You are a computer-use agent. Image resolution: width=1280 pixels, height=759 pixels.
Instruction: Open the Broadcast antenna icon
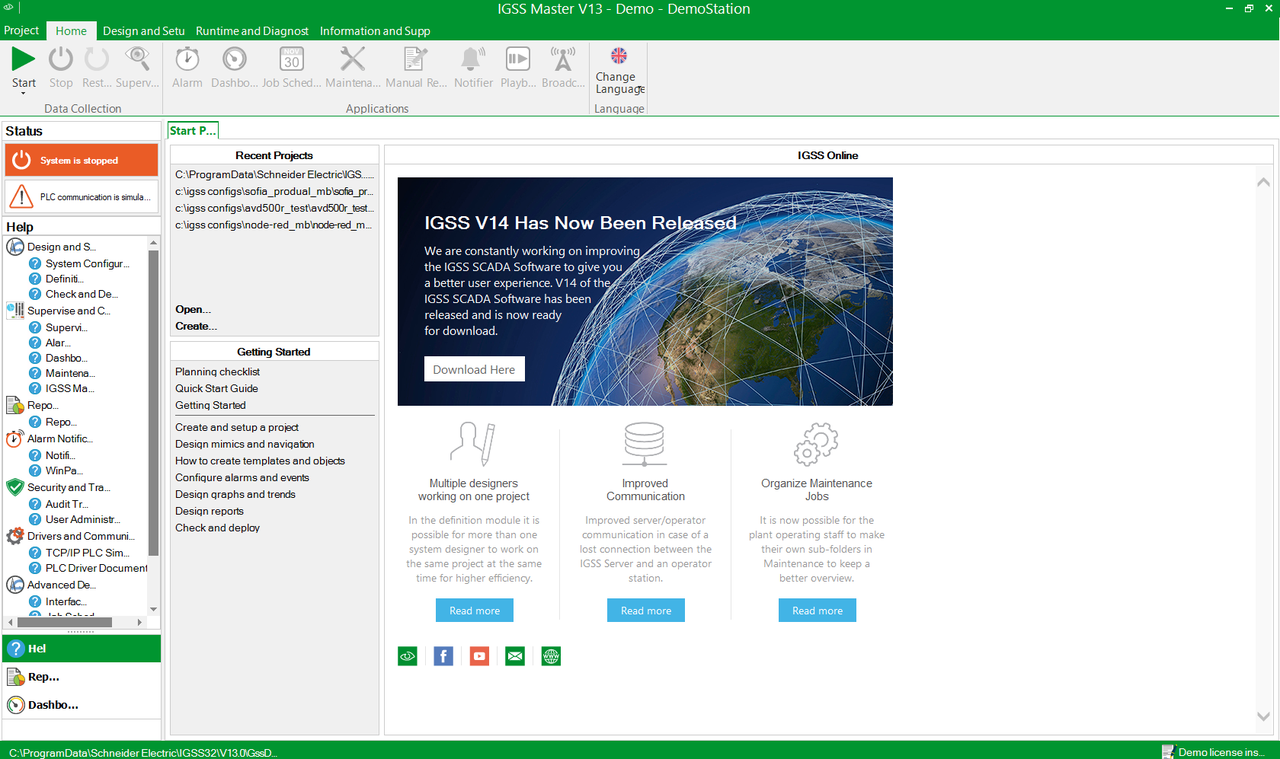[x=563, y=59]
